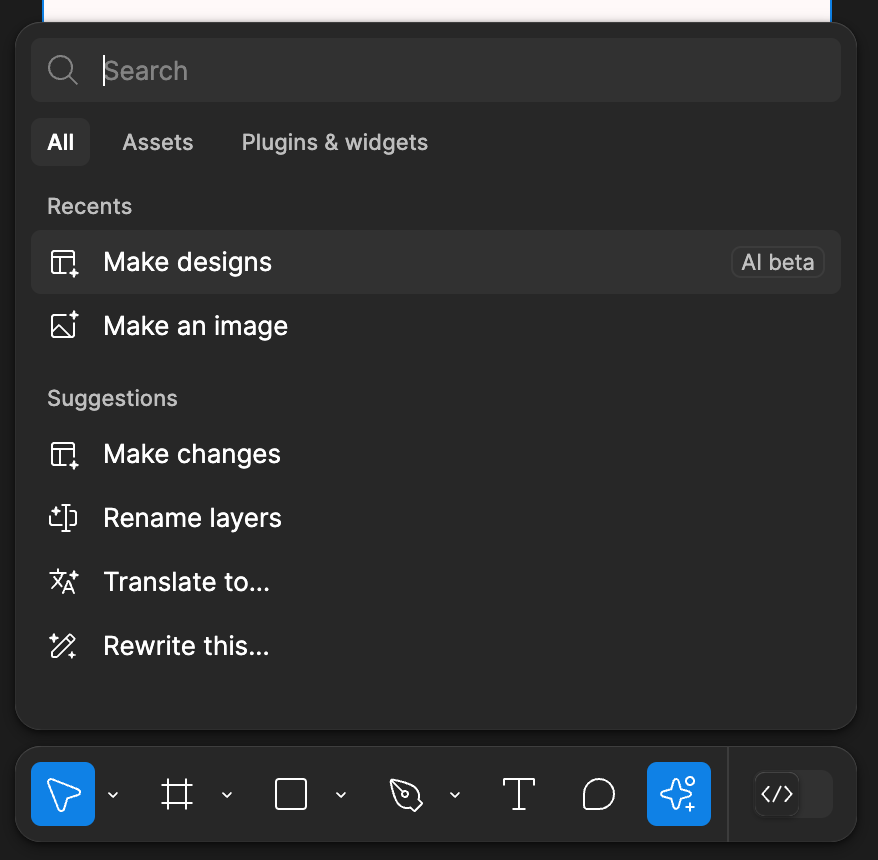
Task: Click the Search input field
Action: pyautogui.click(x=436, y=70)
